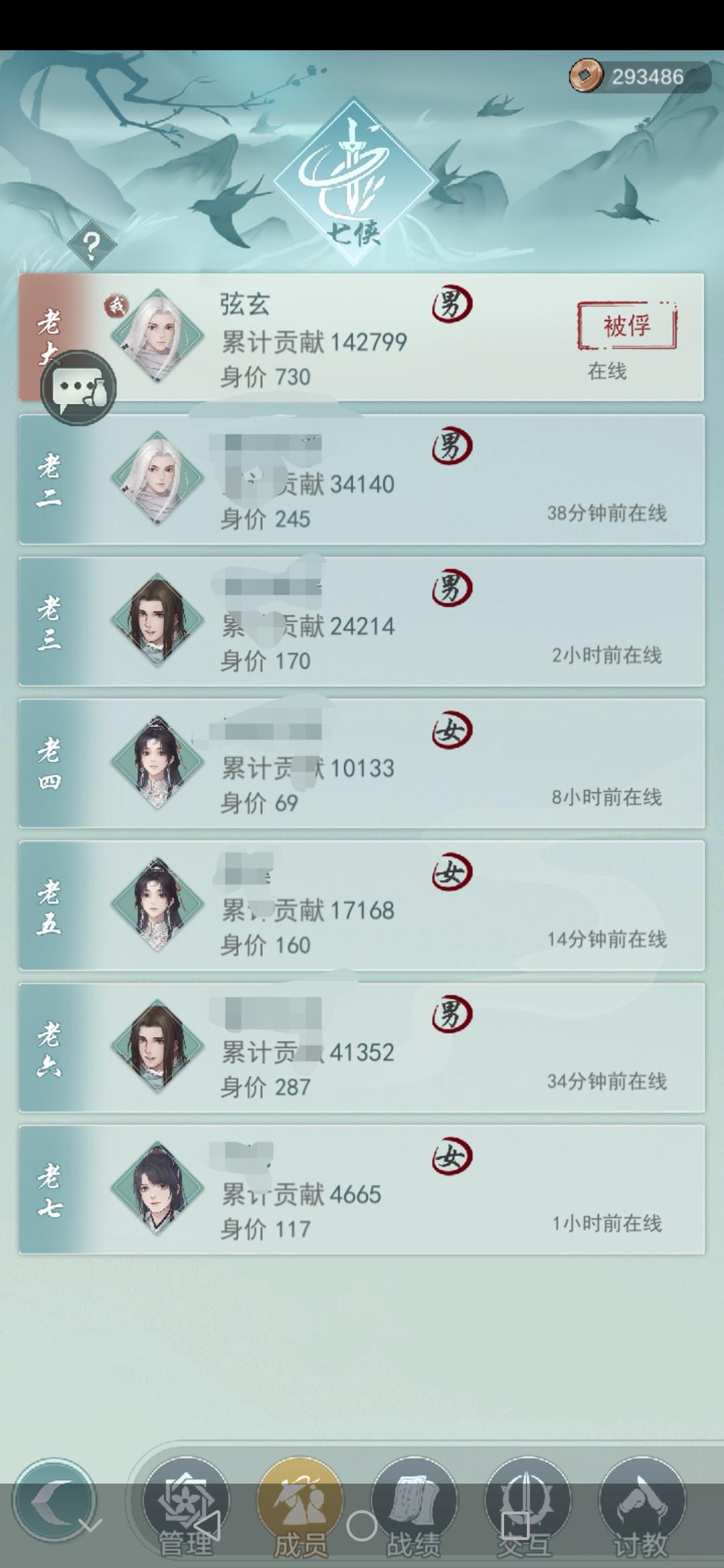Tap the back arrow at bottom left
724x1568 pixels.
(x=54, y=1502)
